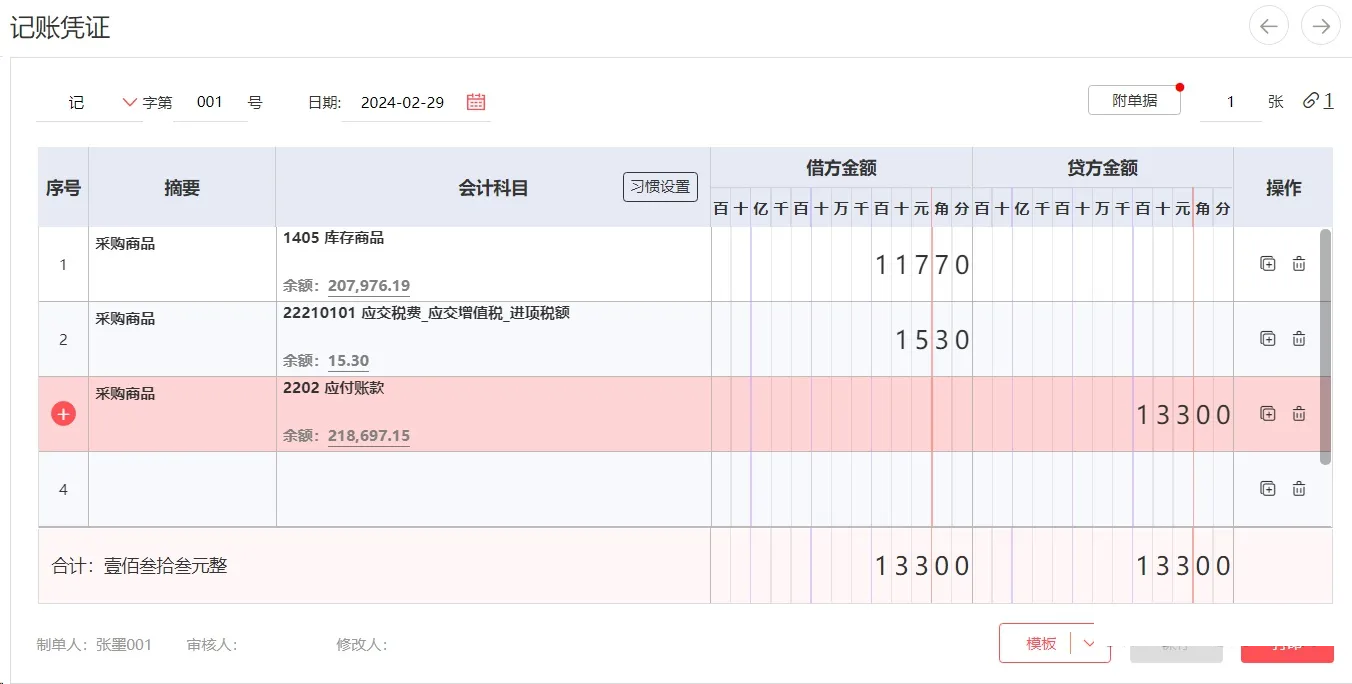This screenshot has height=684, width=1352.
Task: Open the 模板 template dropdown arrow
Action: pyautogui.click(x=1090, y=643)
